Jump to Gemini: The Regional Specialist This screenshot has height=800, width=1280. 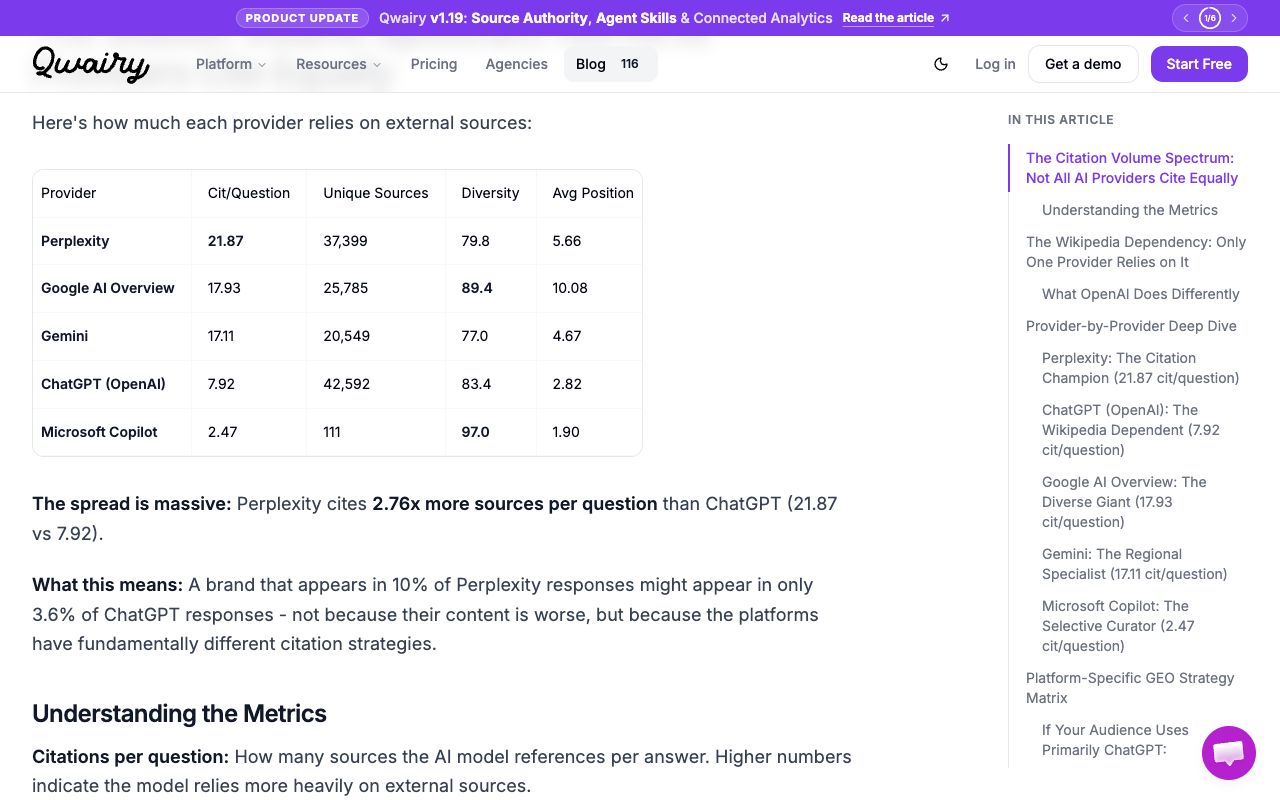(x=1134, y=564)
